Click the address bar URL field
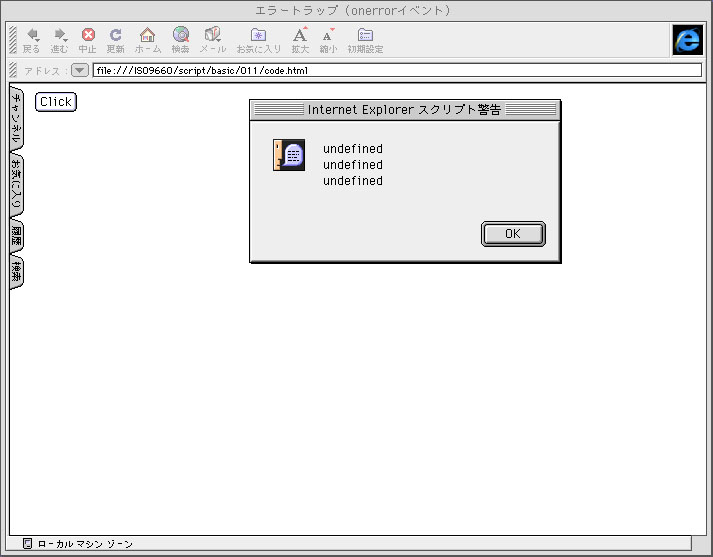 [397, 70]
